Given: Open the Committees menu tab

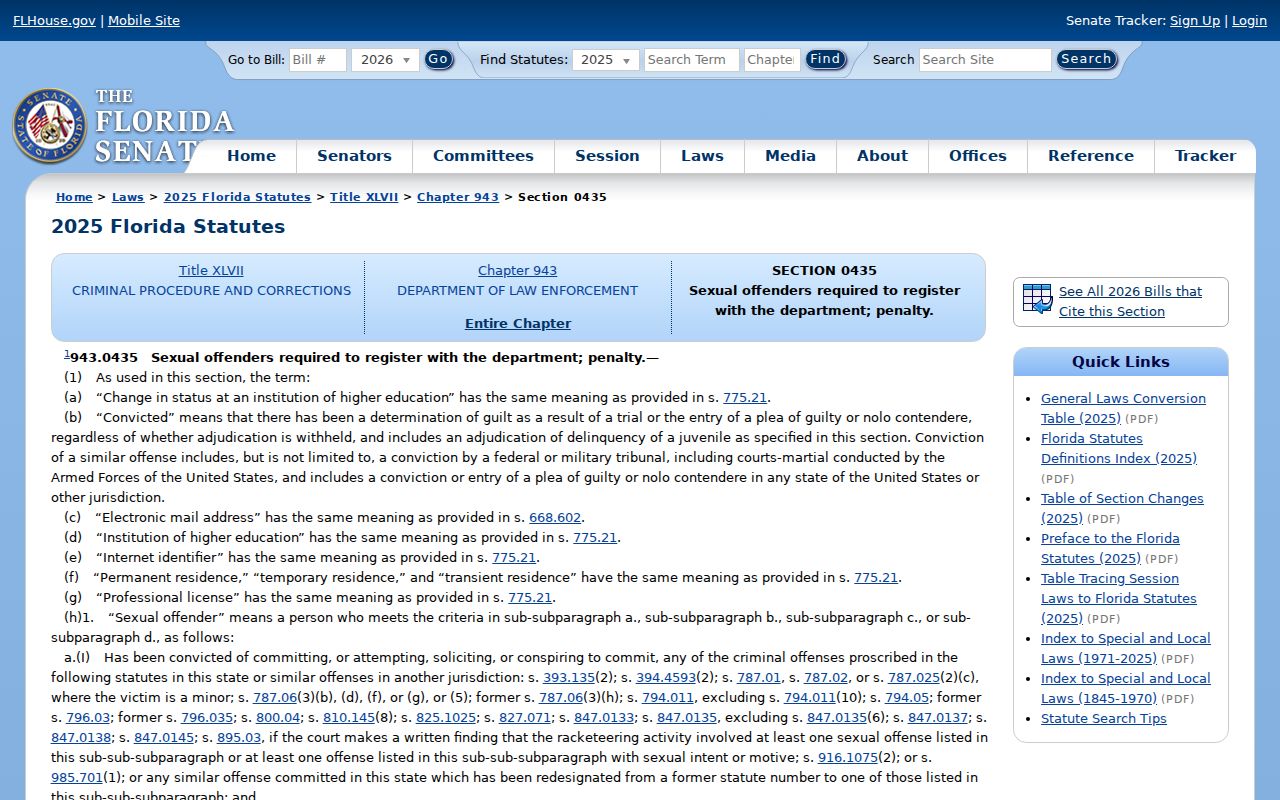Looking at the screenshot, I should click(x=483, y=156).
